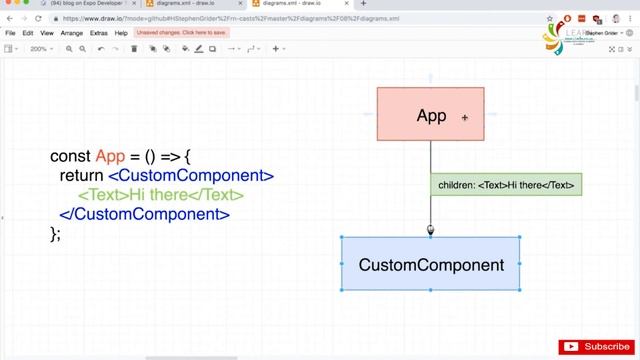Viewport: 640px width, 360px height.
Task: Click Unsaved changes click here to save
Action: (181, 33)
